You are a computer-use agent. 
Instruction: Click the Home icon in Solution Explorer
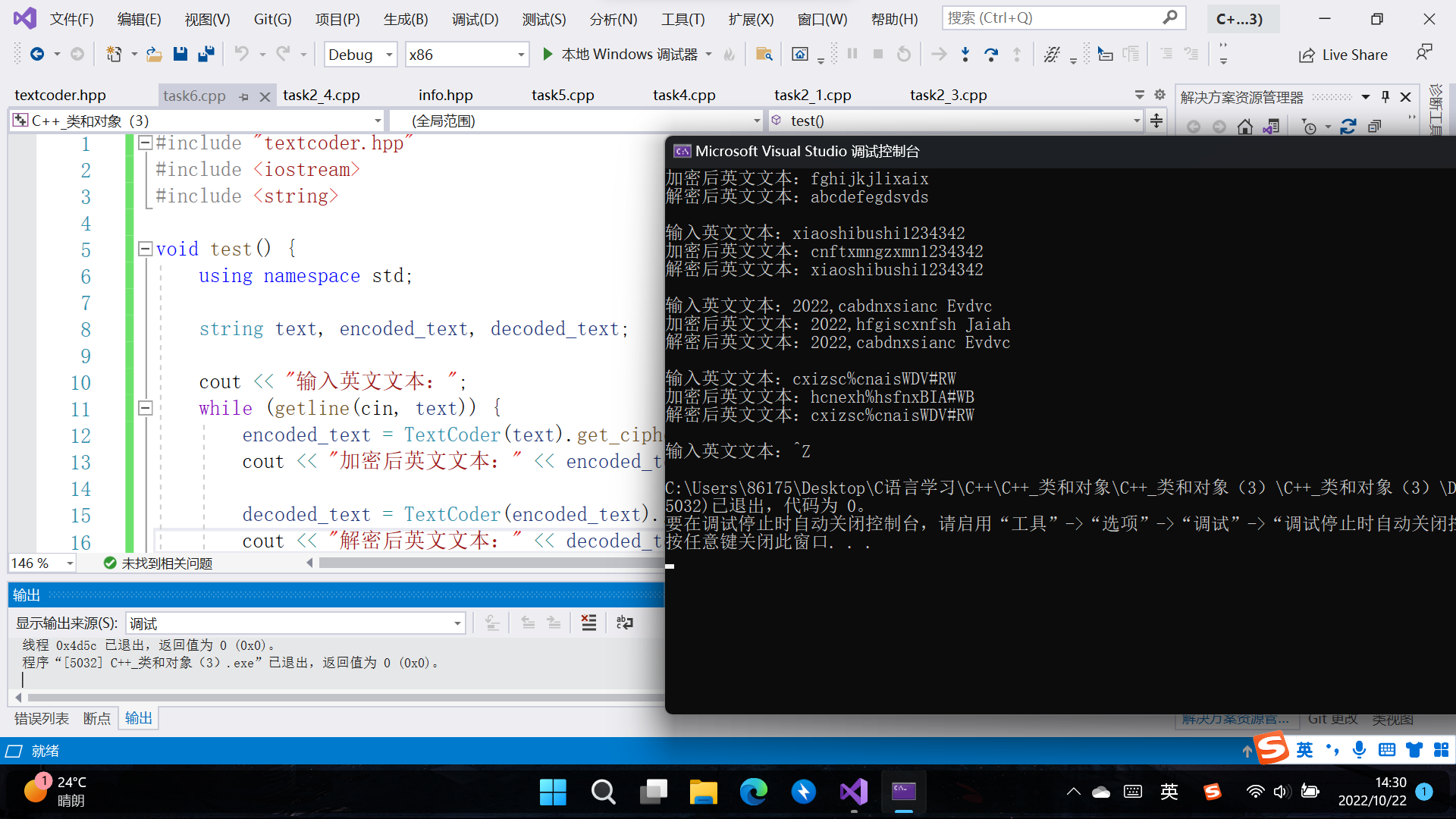tap(1244, 127)
